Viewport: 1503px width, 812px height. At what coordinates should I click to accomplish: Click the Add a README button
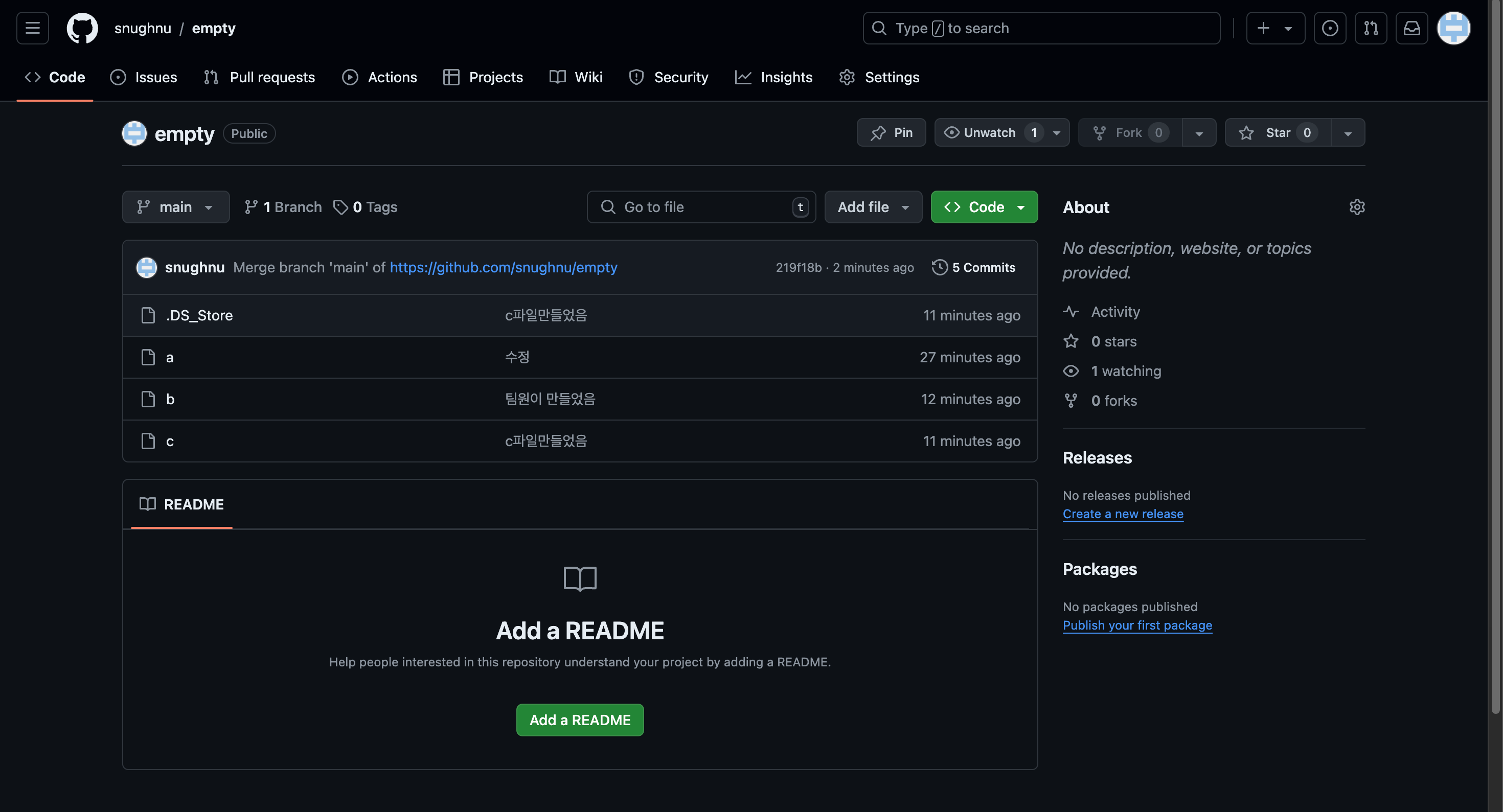click(x=579, y=720)
